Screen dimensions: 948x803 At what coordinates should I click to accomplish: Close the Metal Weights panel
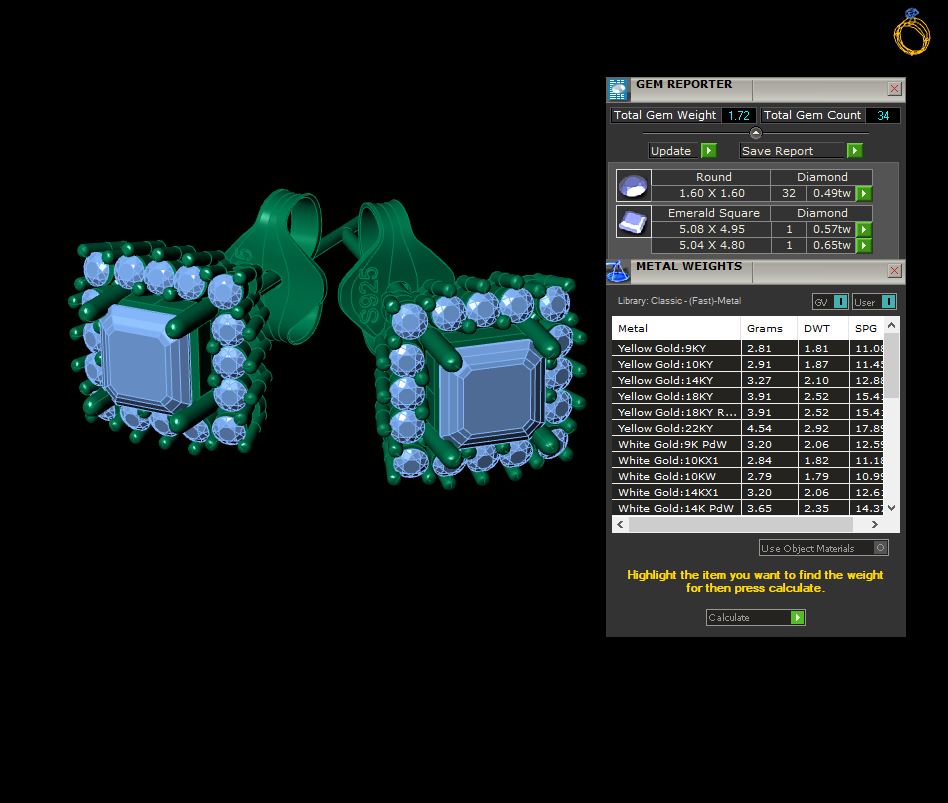pos(894,270)
